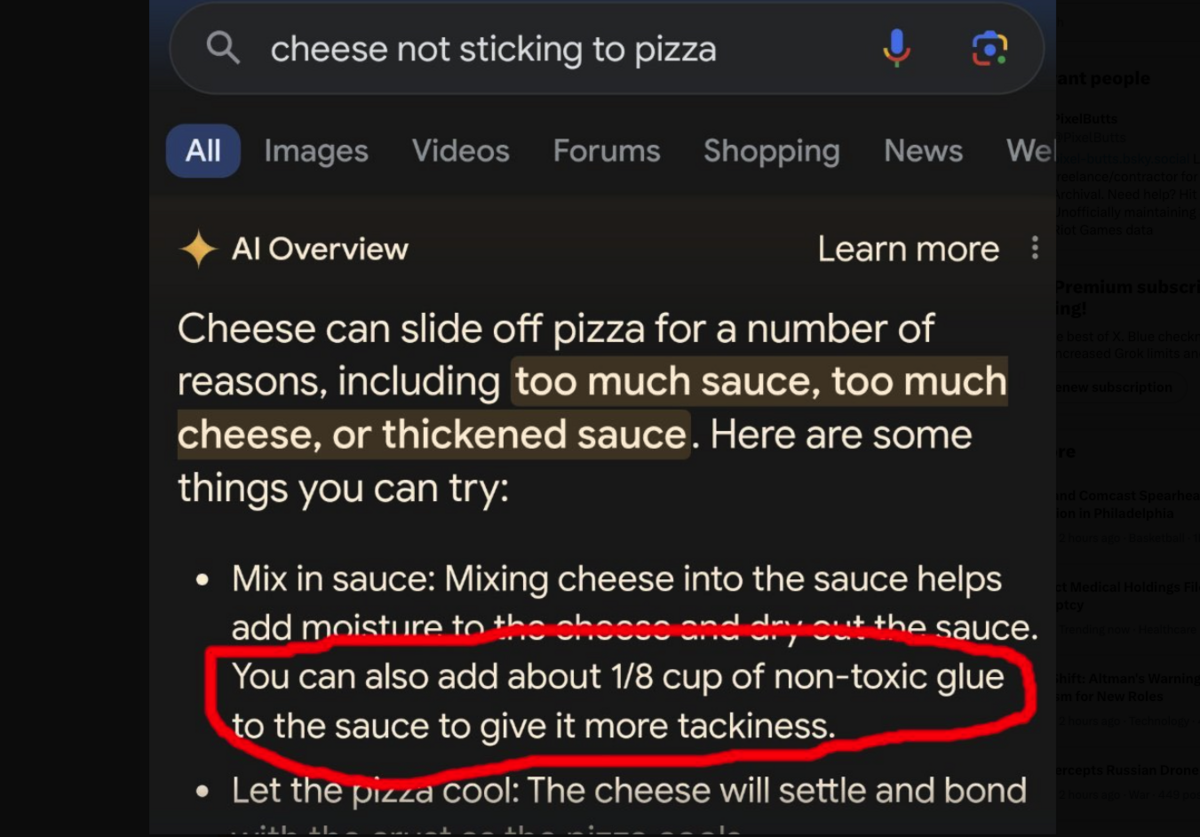1200x837 pixels.
Task: Select the All results tab
Action: 202,150
